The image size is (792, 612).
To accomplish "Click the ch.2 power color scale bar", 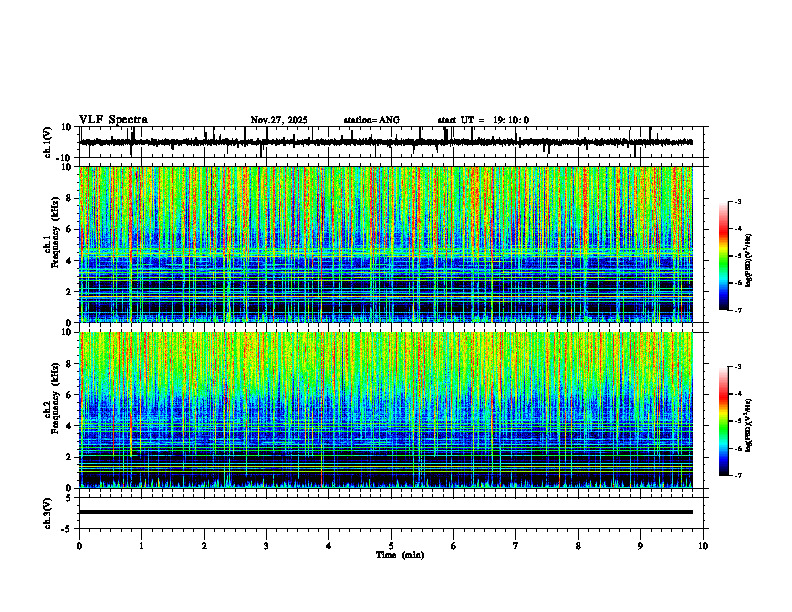I will pyautogui.click(x=724, y=421).
